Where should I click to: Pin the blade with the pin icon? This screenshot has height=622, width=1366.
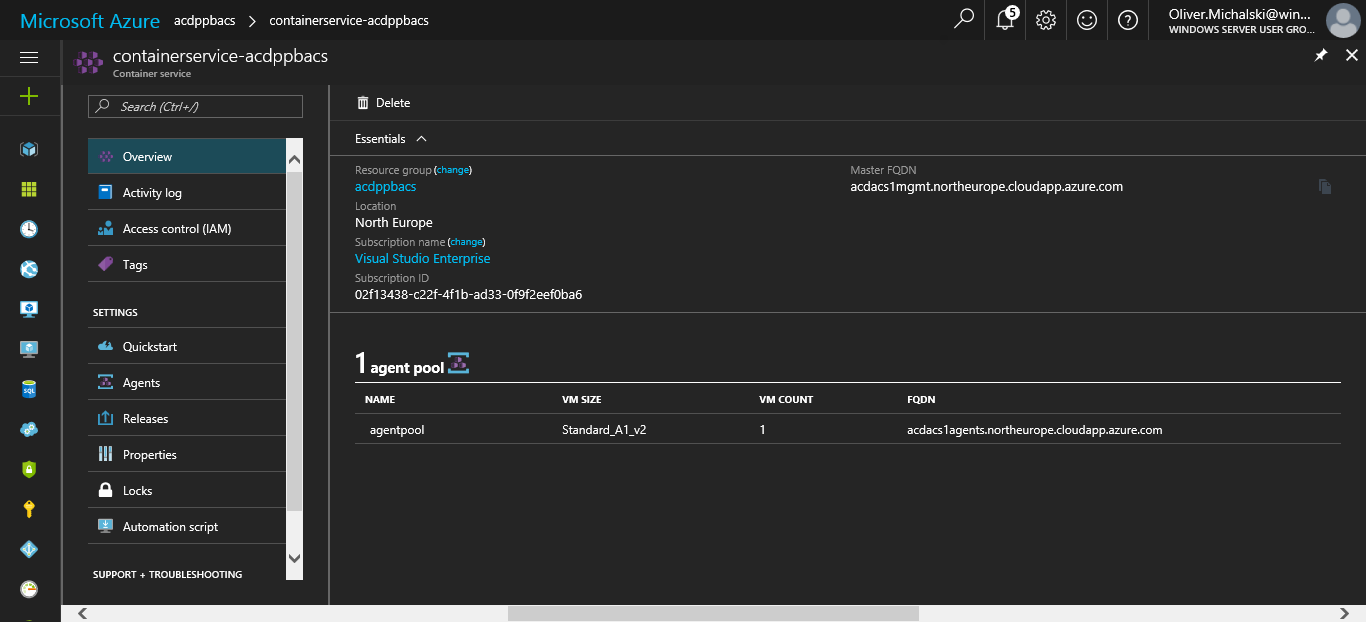click(1321, 56)
